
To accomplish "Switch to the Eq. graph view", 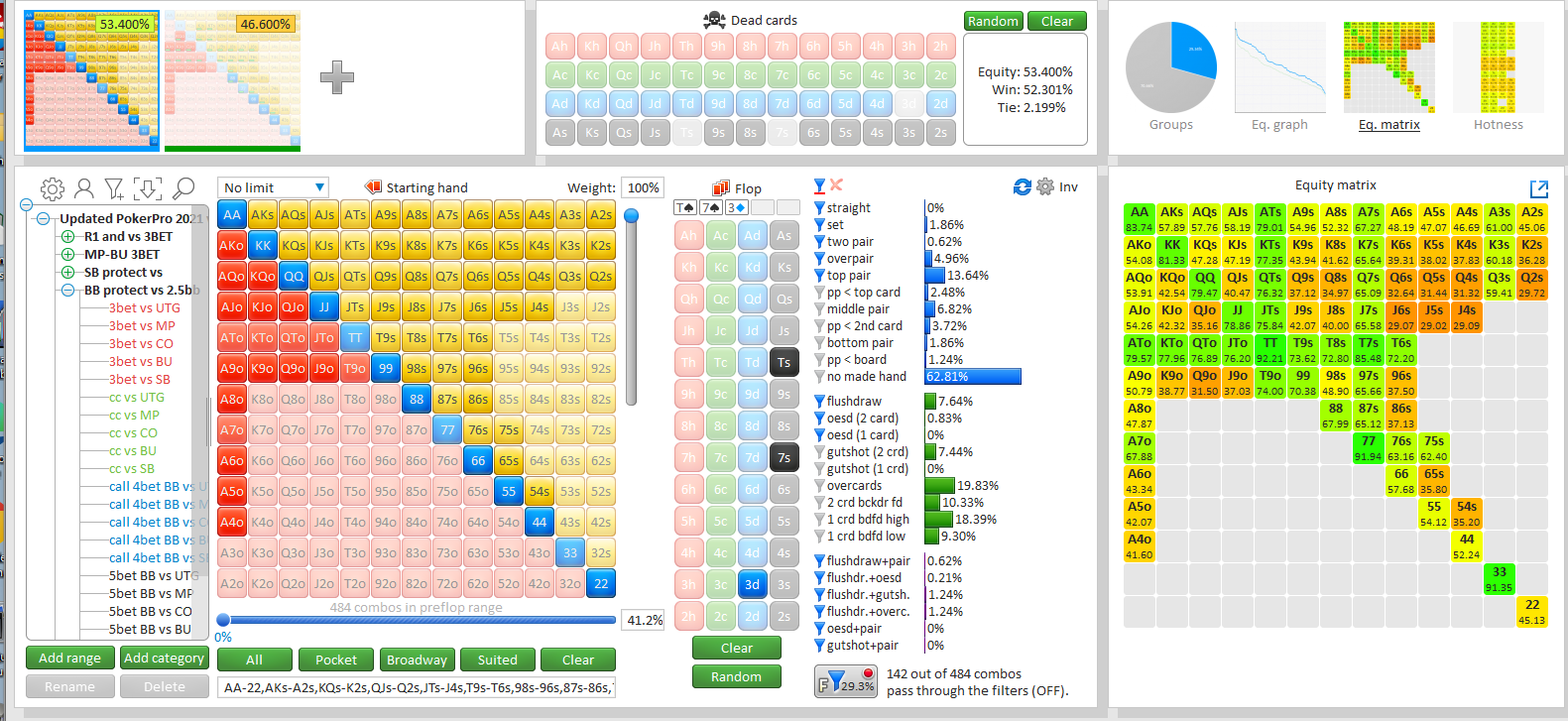I will coord(1279,76).
